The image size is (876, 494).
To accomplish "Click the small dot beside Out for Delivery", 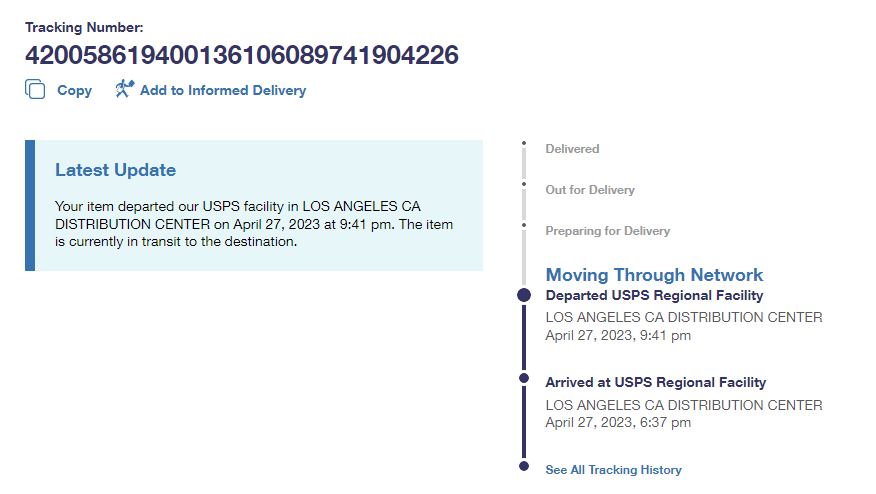I will point(523,184).
